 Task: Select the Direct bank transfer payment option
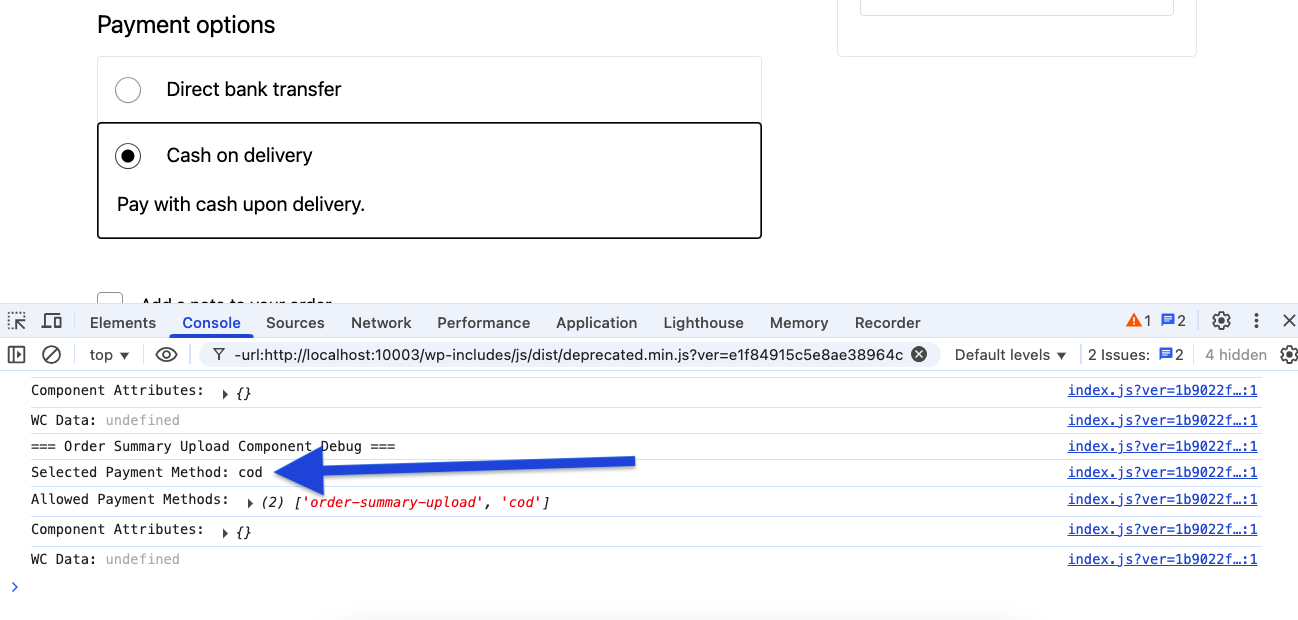128,90
